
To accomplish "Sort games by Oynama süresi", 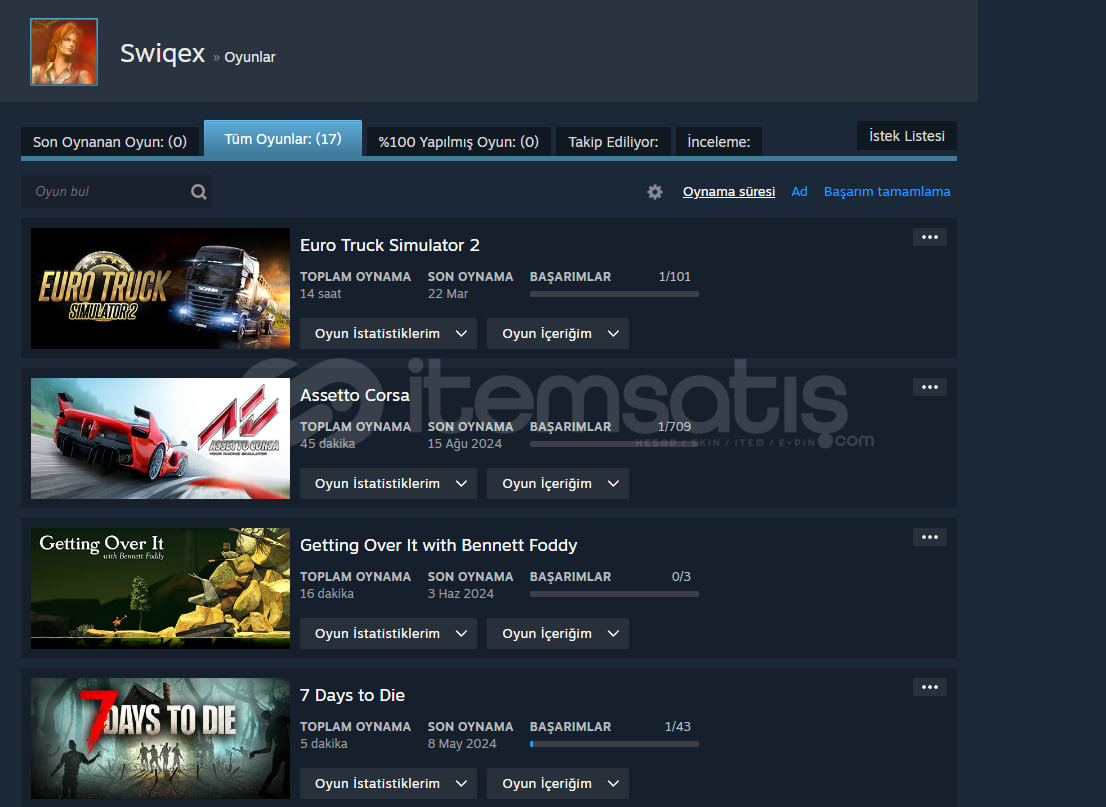I will (x=729, y=192).
